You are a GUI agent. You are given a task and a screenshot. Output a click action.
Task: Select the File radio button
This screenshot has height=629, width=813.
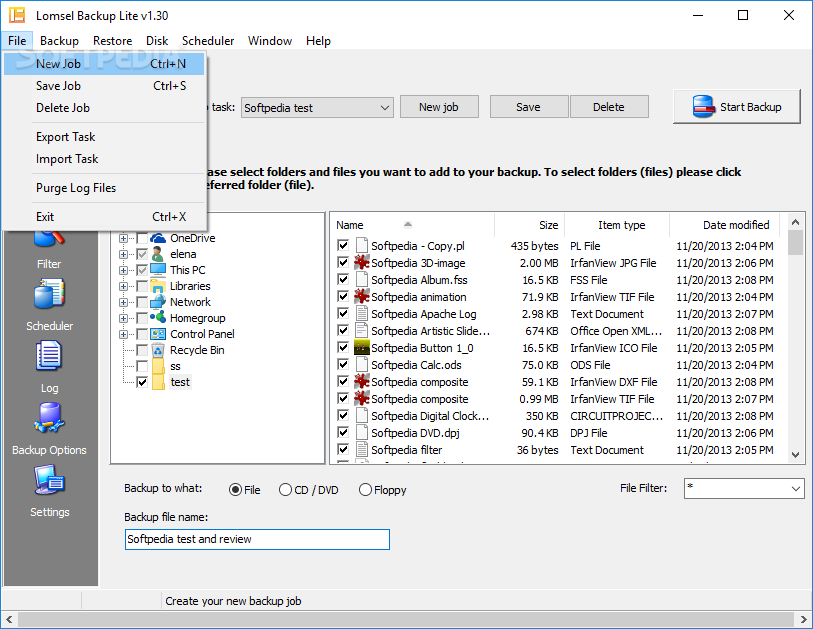235,490
